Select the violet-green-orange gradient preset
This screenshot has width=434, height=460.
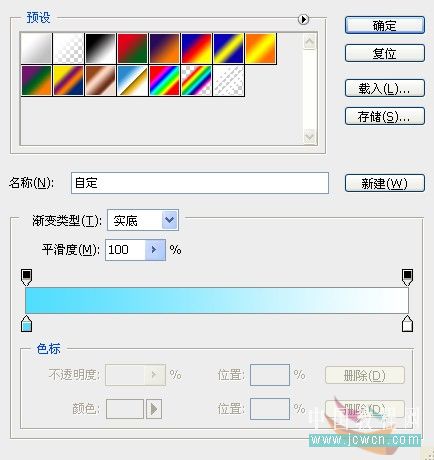[36, 80]
